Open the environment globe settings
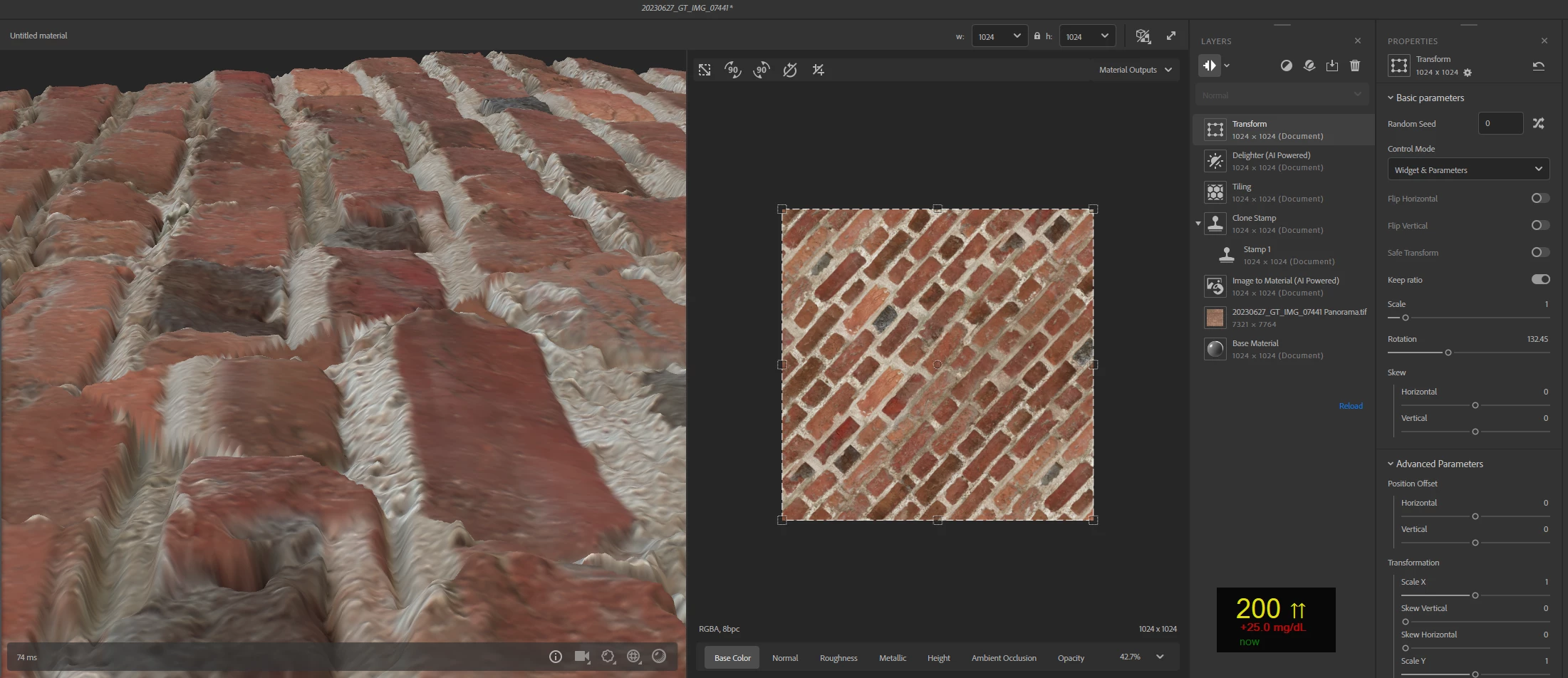Screen dimensions: 1568x678 click(633, 657)
